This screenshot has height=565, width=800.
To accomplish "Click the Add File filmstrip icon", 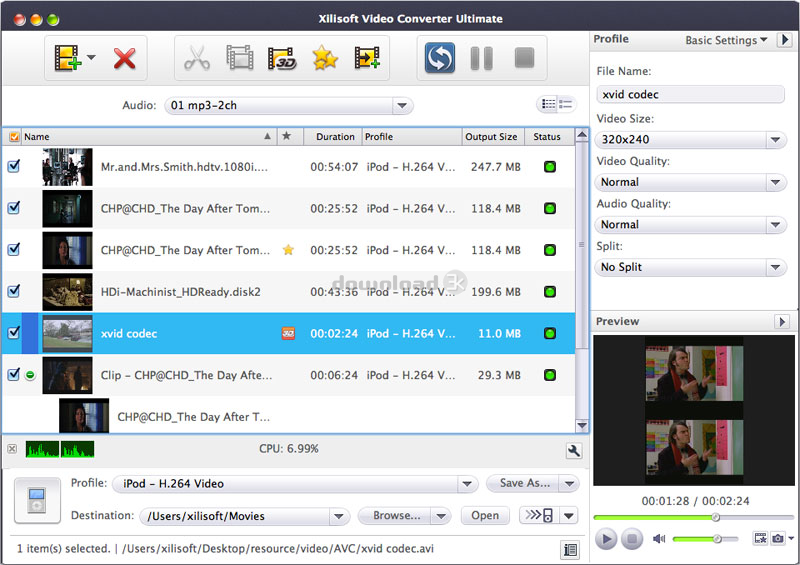I will point(68,58).
